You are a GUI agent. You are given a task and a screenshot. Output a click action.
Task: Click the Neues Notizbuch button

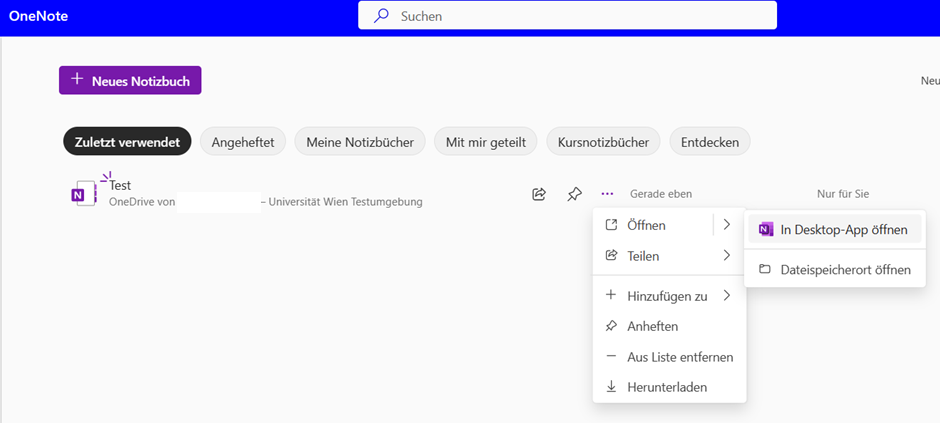pyautogui.click(x=130, y=81)
